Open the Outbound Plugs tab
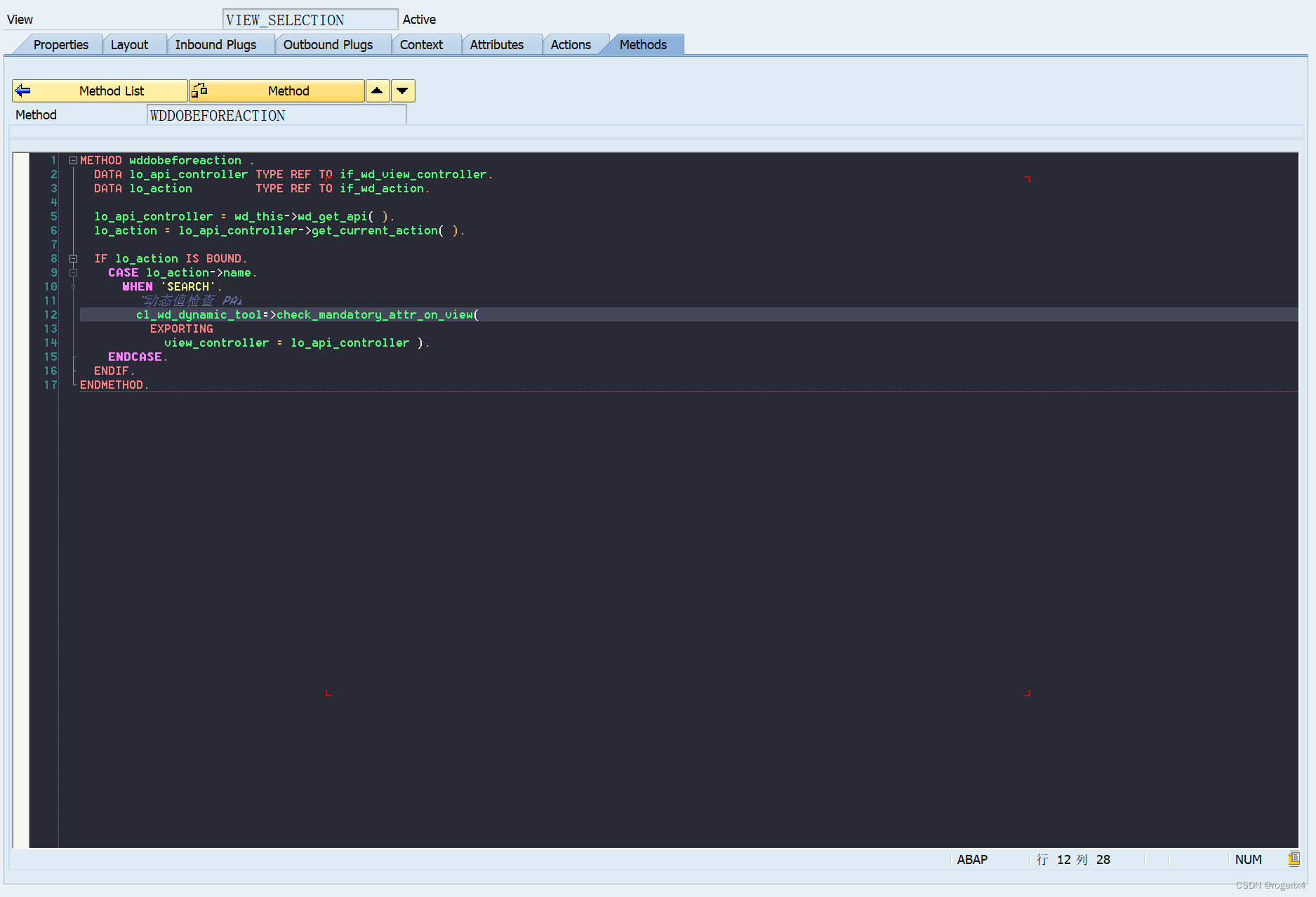 tap(328, 45)
